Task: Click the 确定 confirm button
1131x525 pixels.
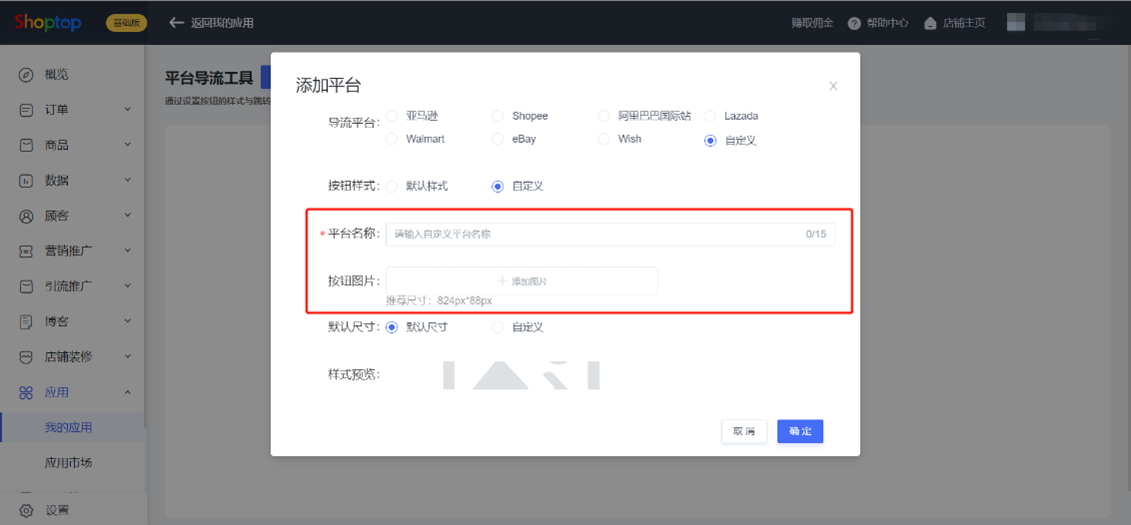Action: (800, 431)
